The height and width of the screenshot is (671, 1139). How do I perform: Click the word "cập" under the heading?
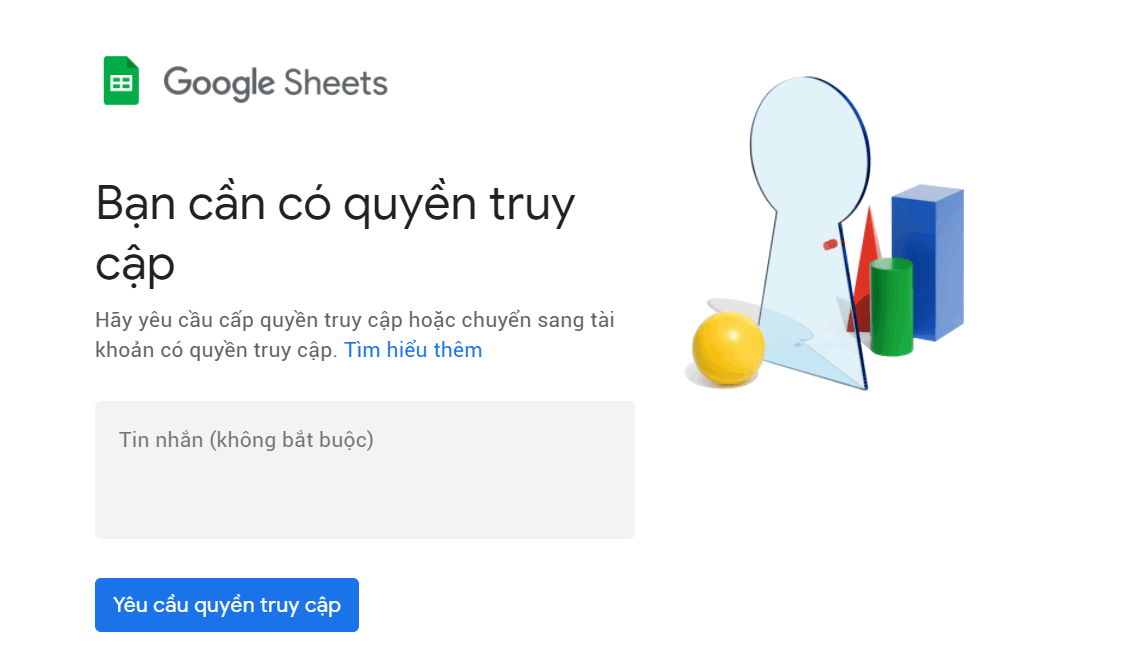click(135, 266)
